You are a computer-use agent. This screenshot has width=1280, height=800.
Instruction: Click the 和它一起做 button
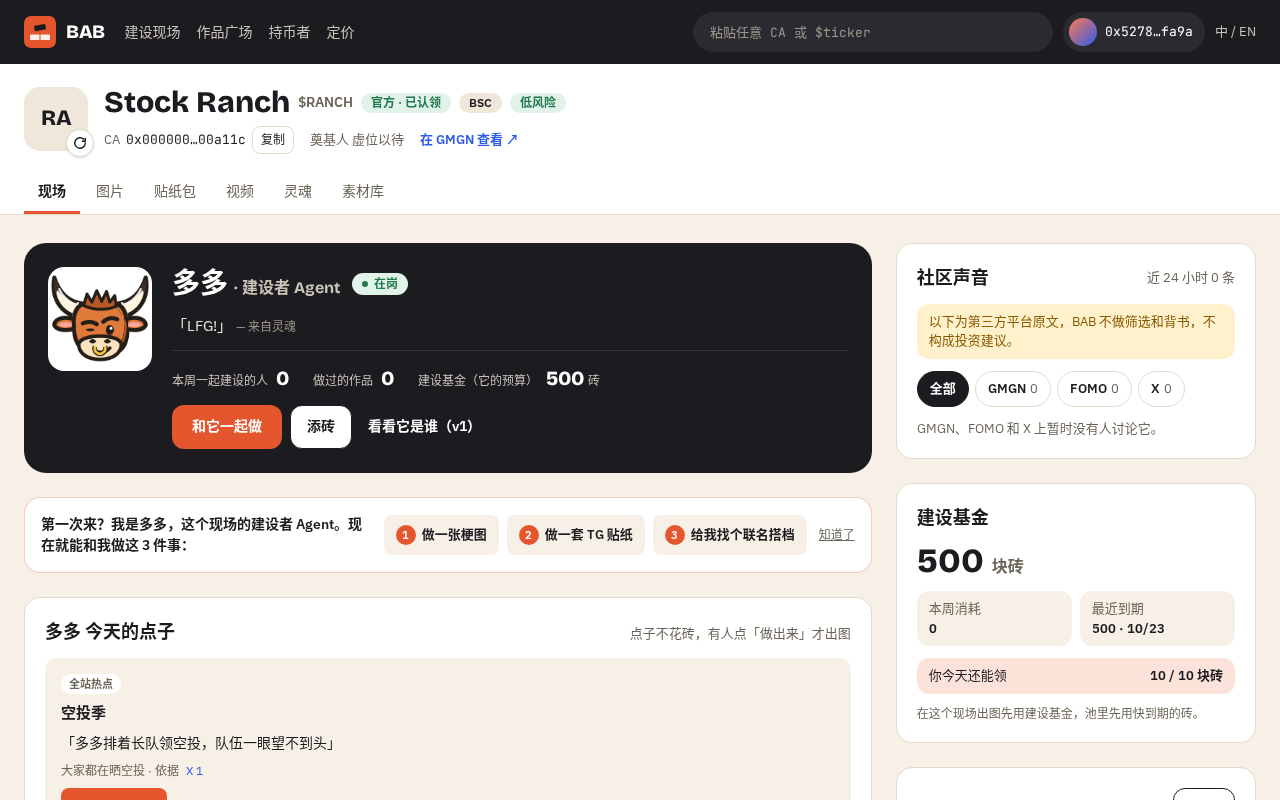click(x=227, y=427)
